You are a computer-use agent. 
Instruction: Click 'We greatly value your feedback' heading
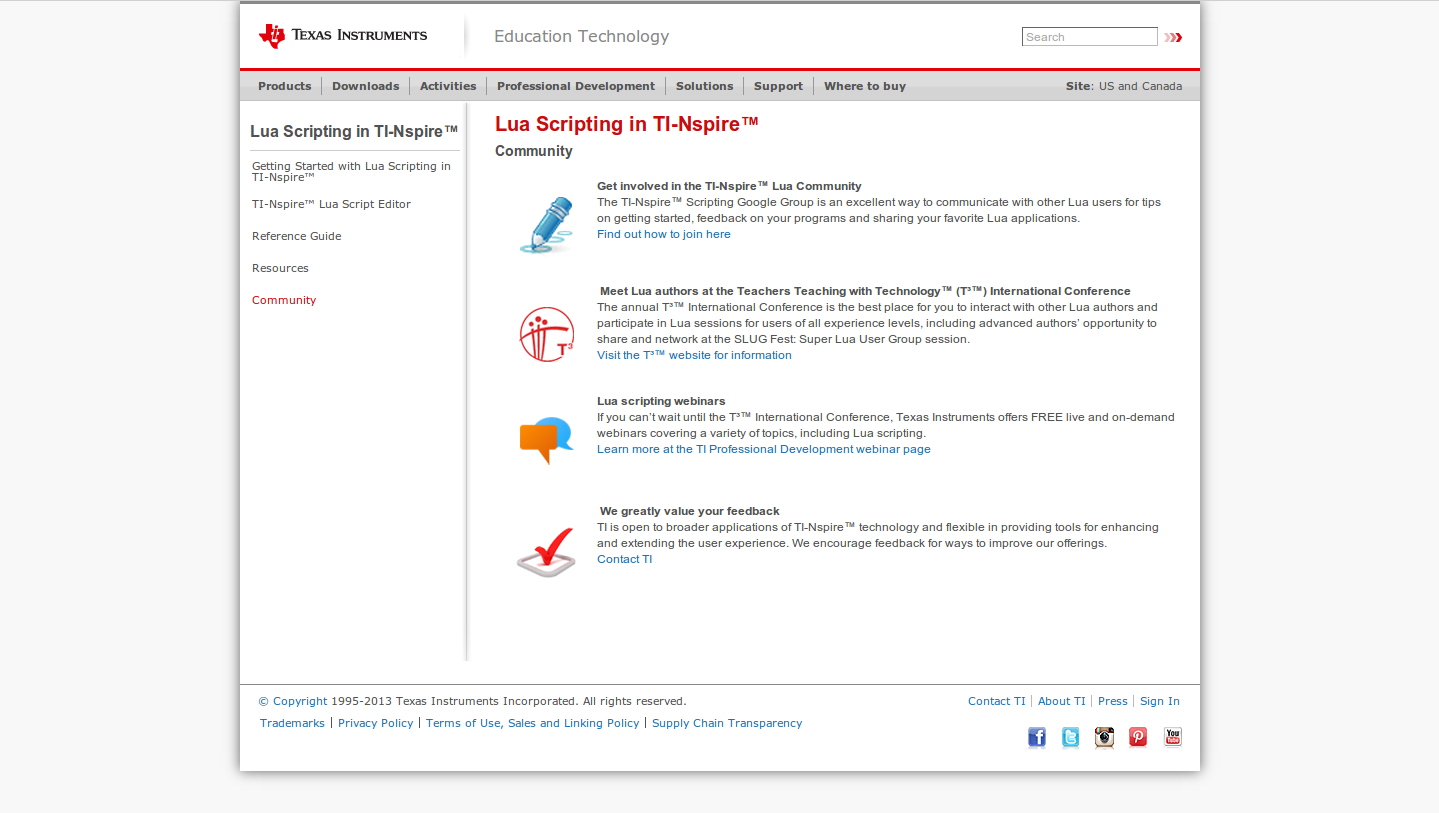coord(690,511)
